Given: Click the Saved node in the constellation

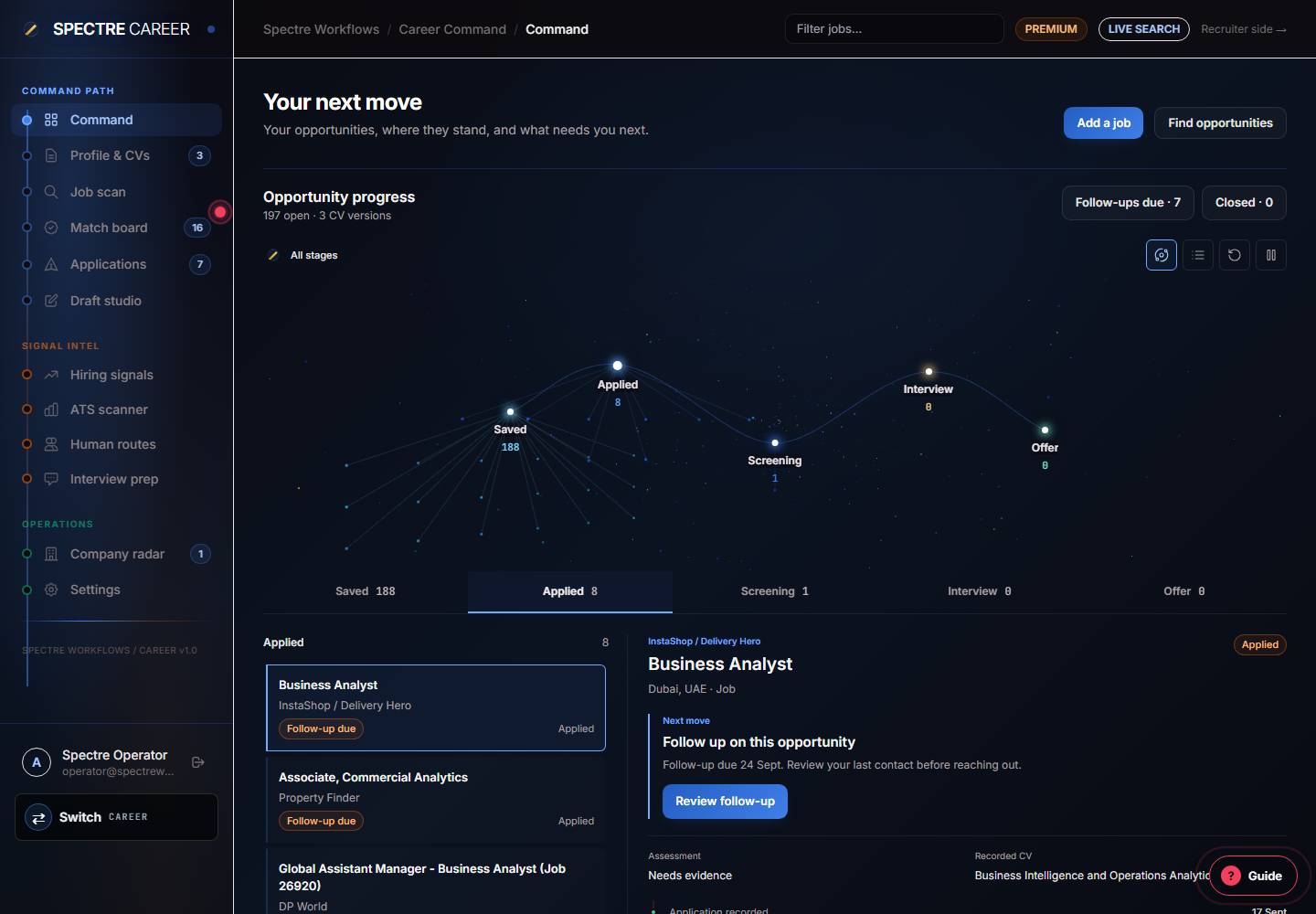Looking at the screenshot, I should 510,412.
